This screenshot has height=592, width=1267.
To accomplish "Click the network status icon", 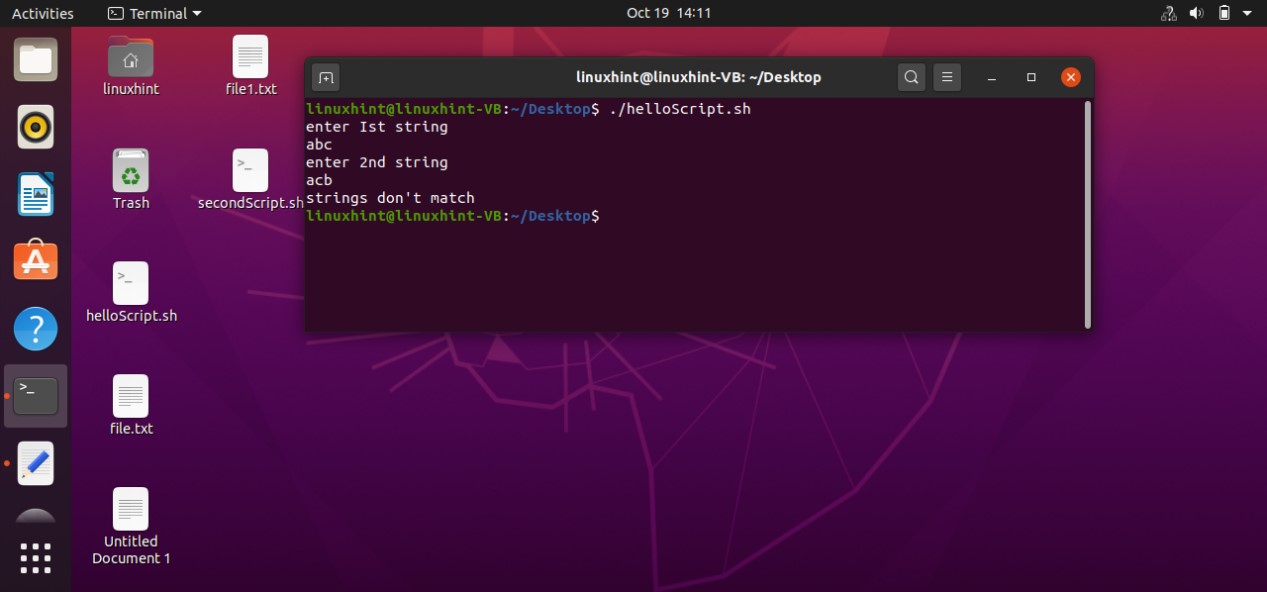I will 1168,13.
